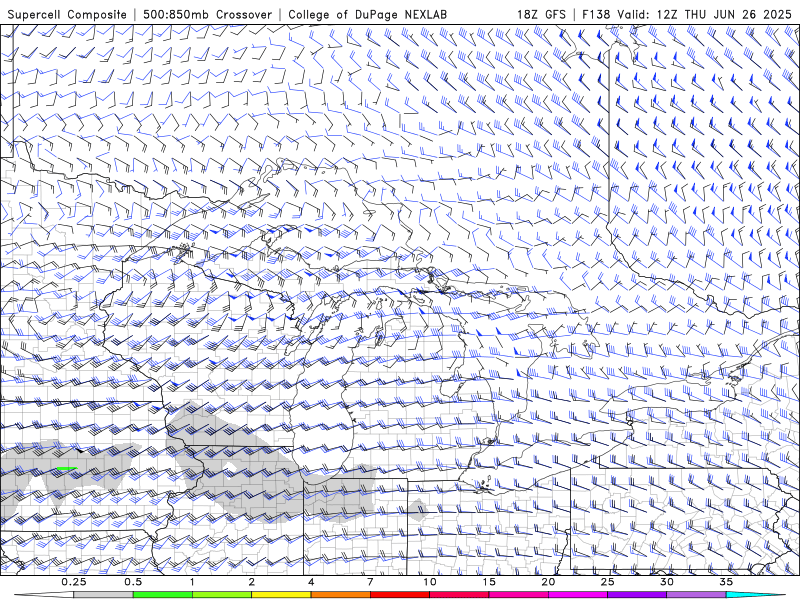Click the small green shaded patch on map
Viewport: 800px width, 600px height.
coord(66,468)
